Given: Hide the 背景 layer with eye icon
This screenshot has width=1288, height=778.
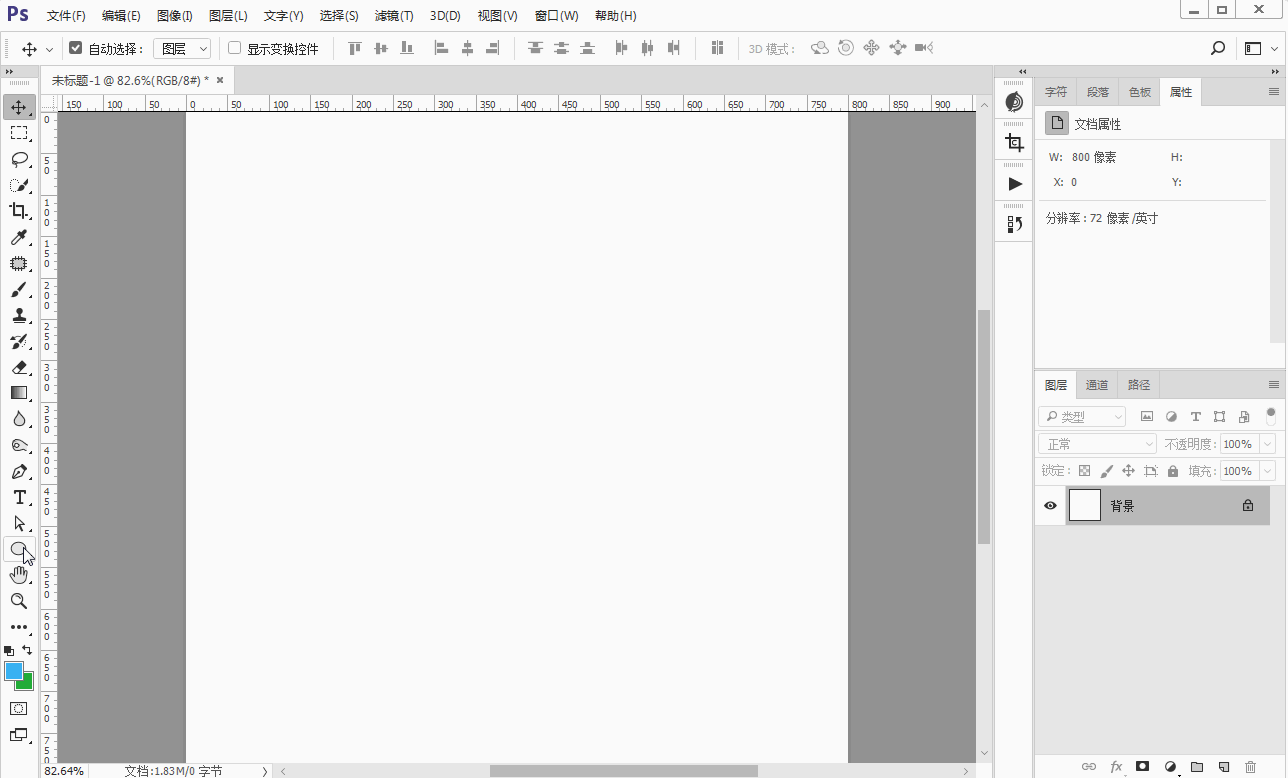Looking at the screenshot, I should (1050, 506).
